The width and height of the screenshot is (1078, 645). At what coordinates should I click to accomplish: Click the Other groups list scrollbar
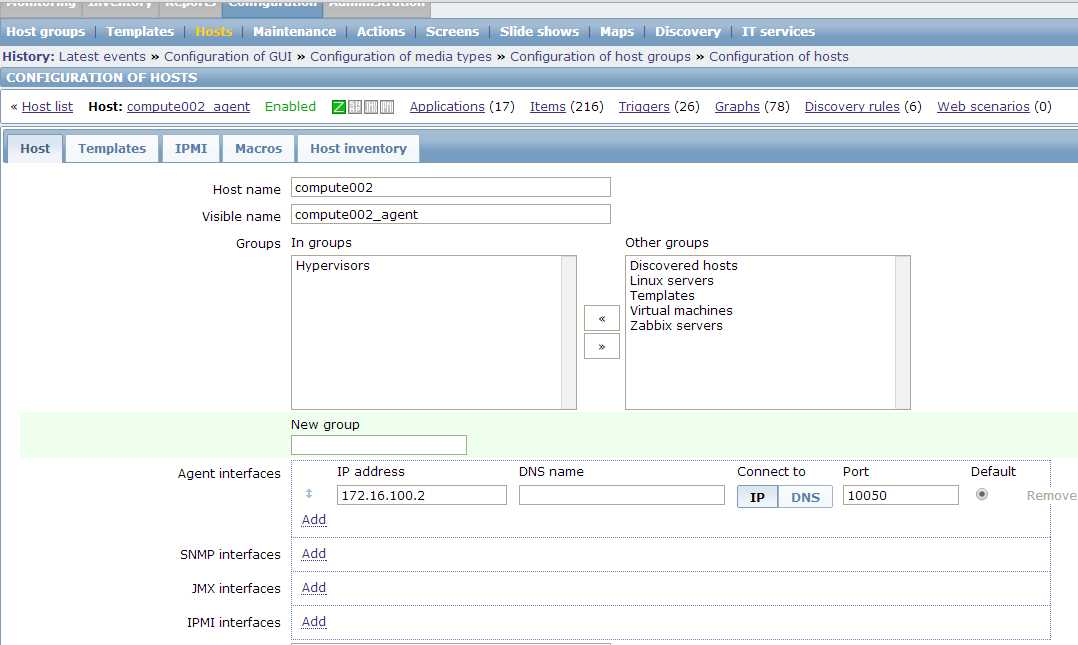pos(903,332)
